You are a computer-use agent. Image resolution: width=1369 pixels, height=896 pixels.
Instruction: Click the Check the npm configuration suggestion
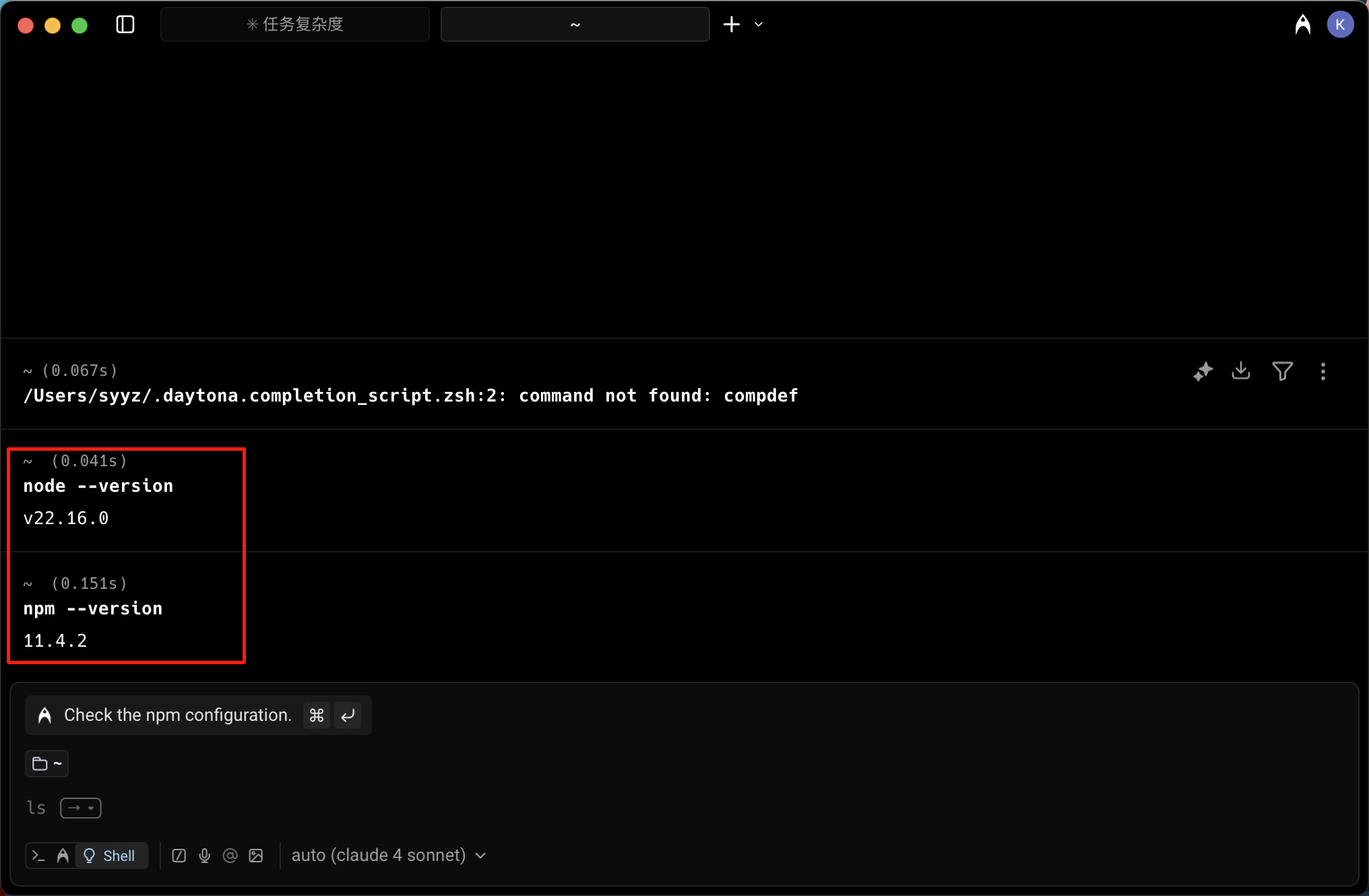point(178,715)
